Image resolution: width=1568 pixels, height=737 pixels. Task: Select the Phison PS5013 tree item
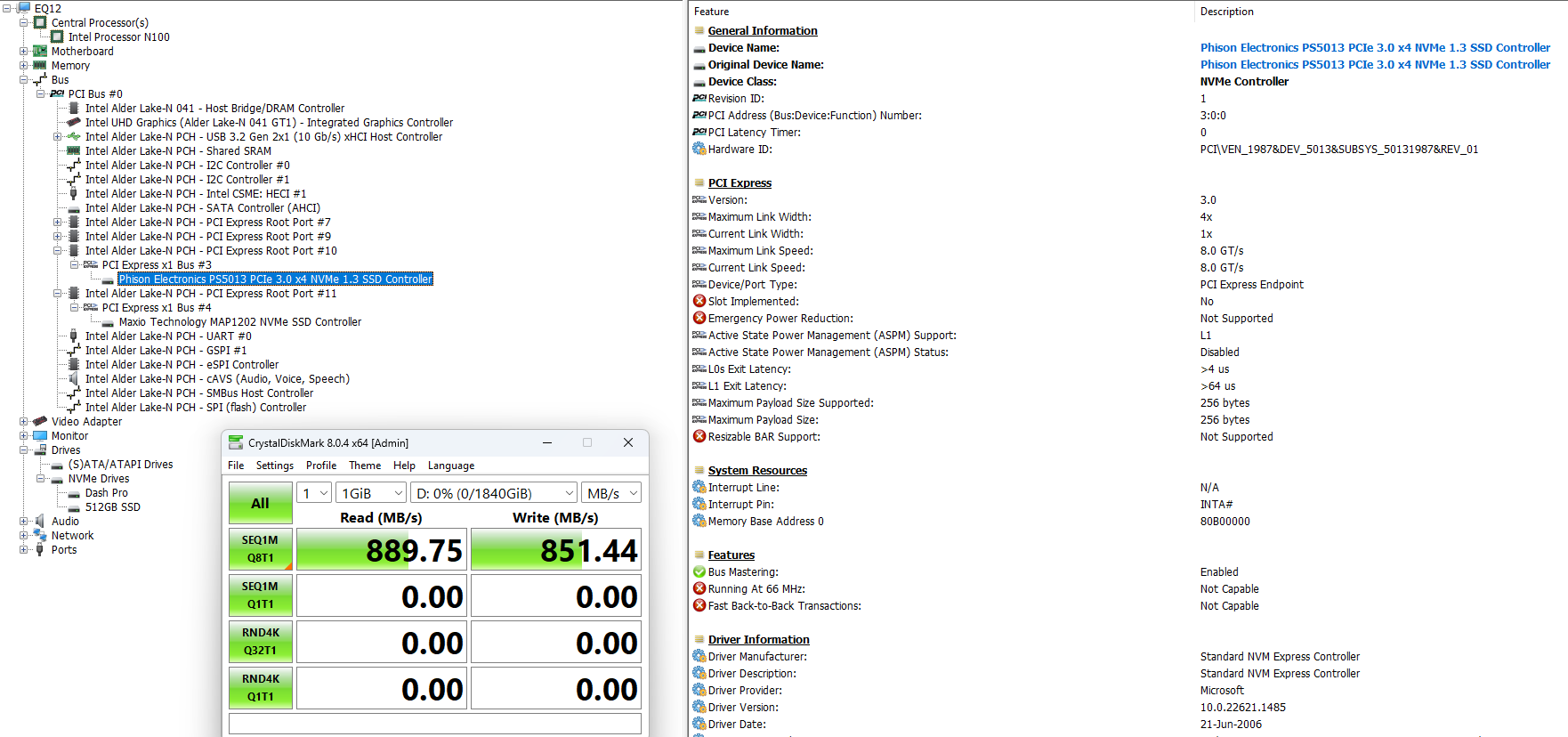275,279
